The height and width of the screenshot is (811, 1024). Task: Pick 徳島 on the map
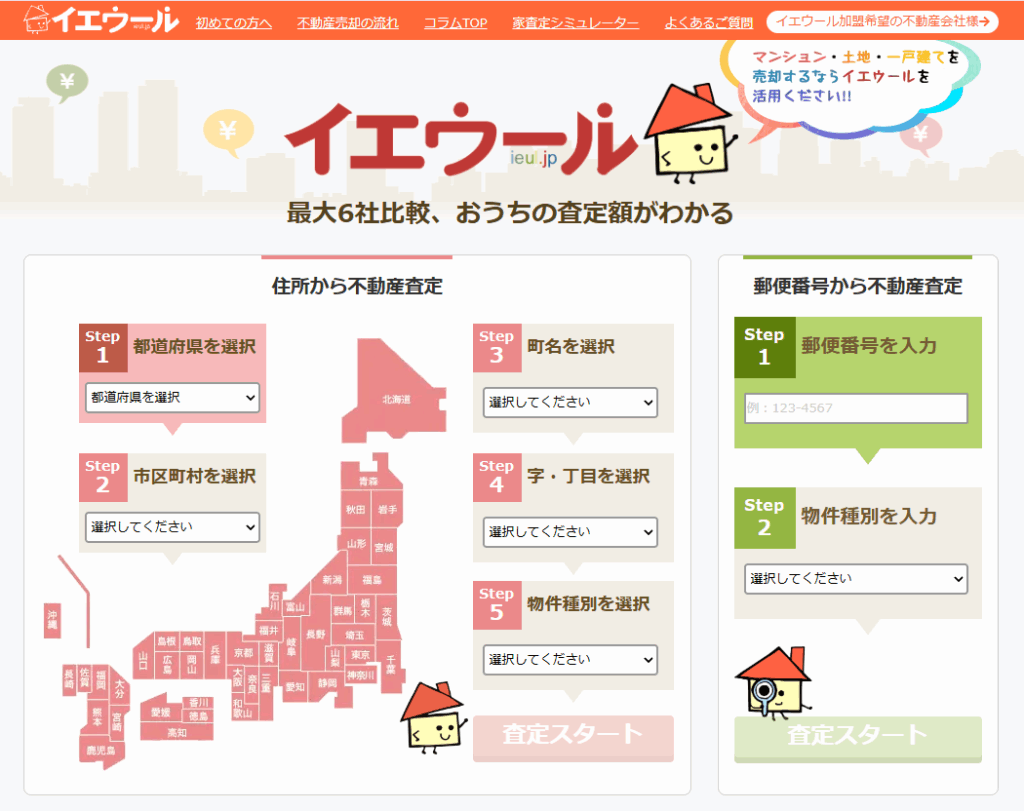tap(199, 716)
